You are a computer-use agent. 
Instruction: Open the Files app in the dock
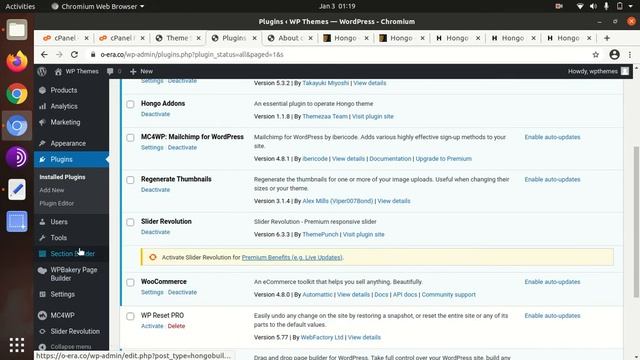click(x=17, y=30)
